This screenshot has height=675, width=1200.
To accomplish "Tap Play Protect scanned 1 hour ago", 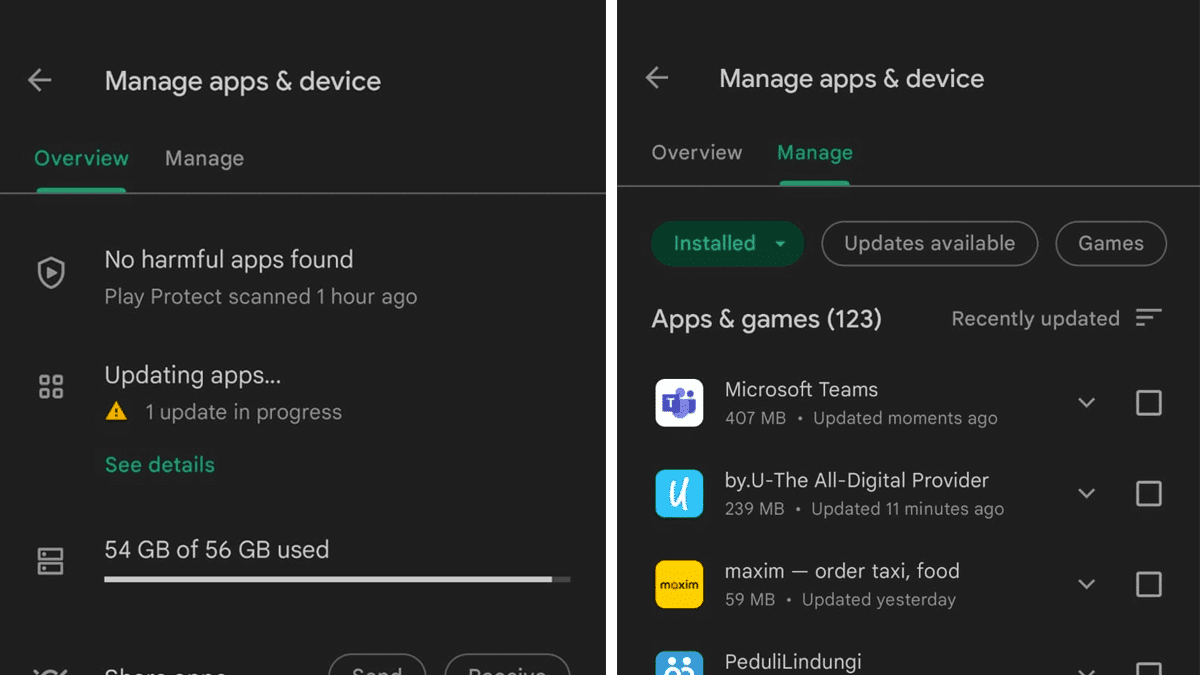I will tap(261, 297).
